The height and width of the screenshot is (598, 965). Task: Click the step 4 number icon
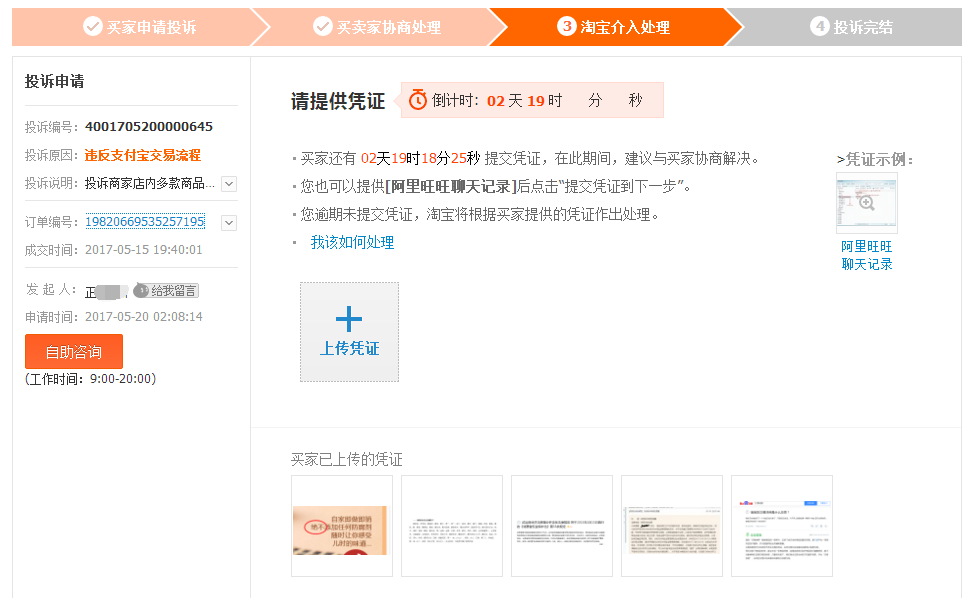819,26
